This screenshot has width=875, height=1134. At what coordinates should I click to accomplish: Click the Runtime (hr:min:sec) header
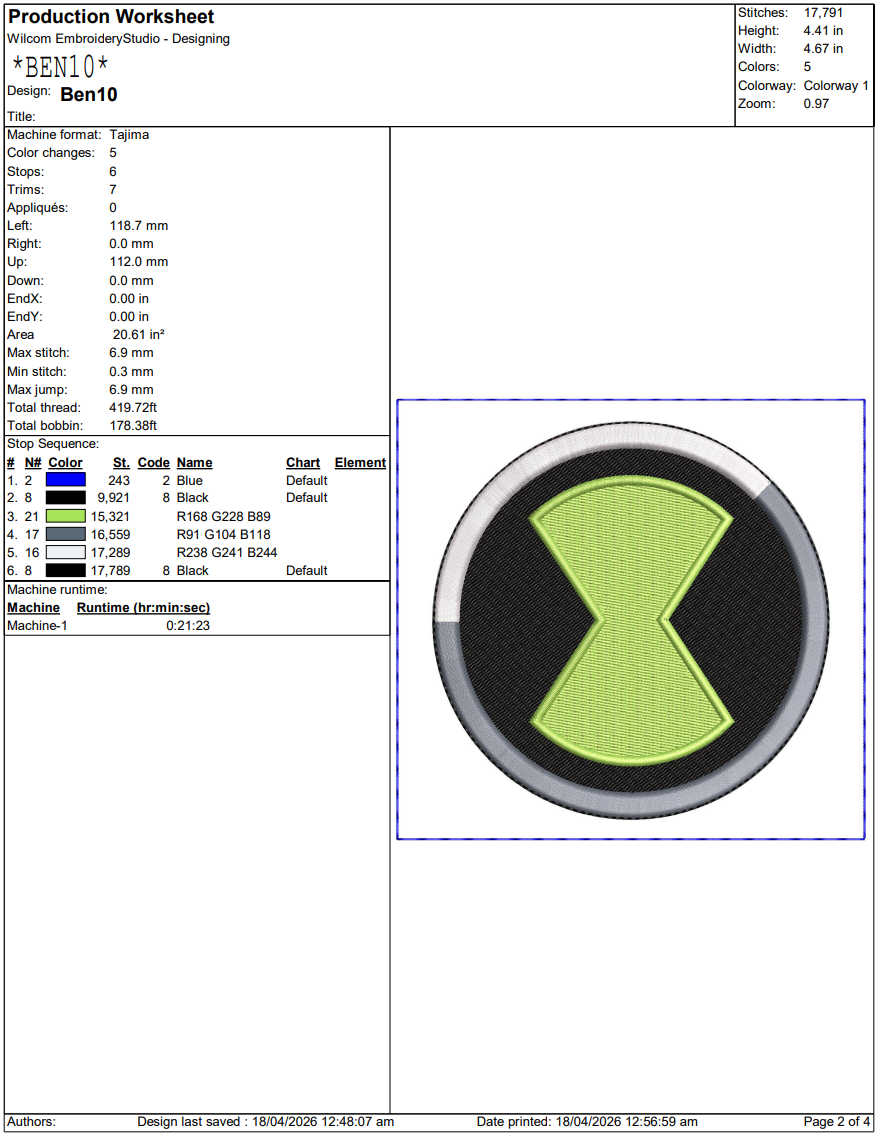pos(143,608)
